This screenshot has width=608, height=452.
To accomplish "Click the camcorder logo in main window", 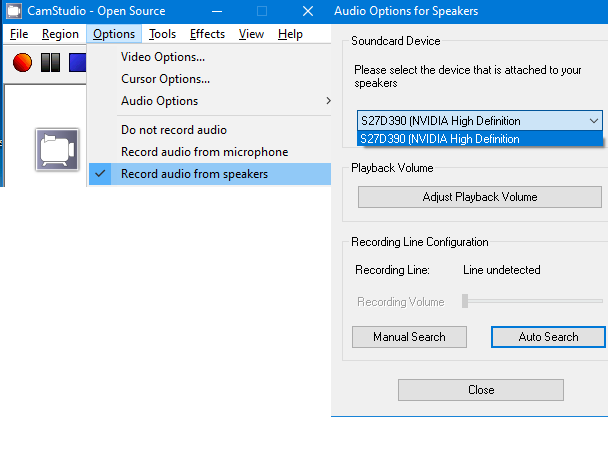I will [57, 150].
